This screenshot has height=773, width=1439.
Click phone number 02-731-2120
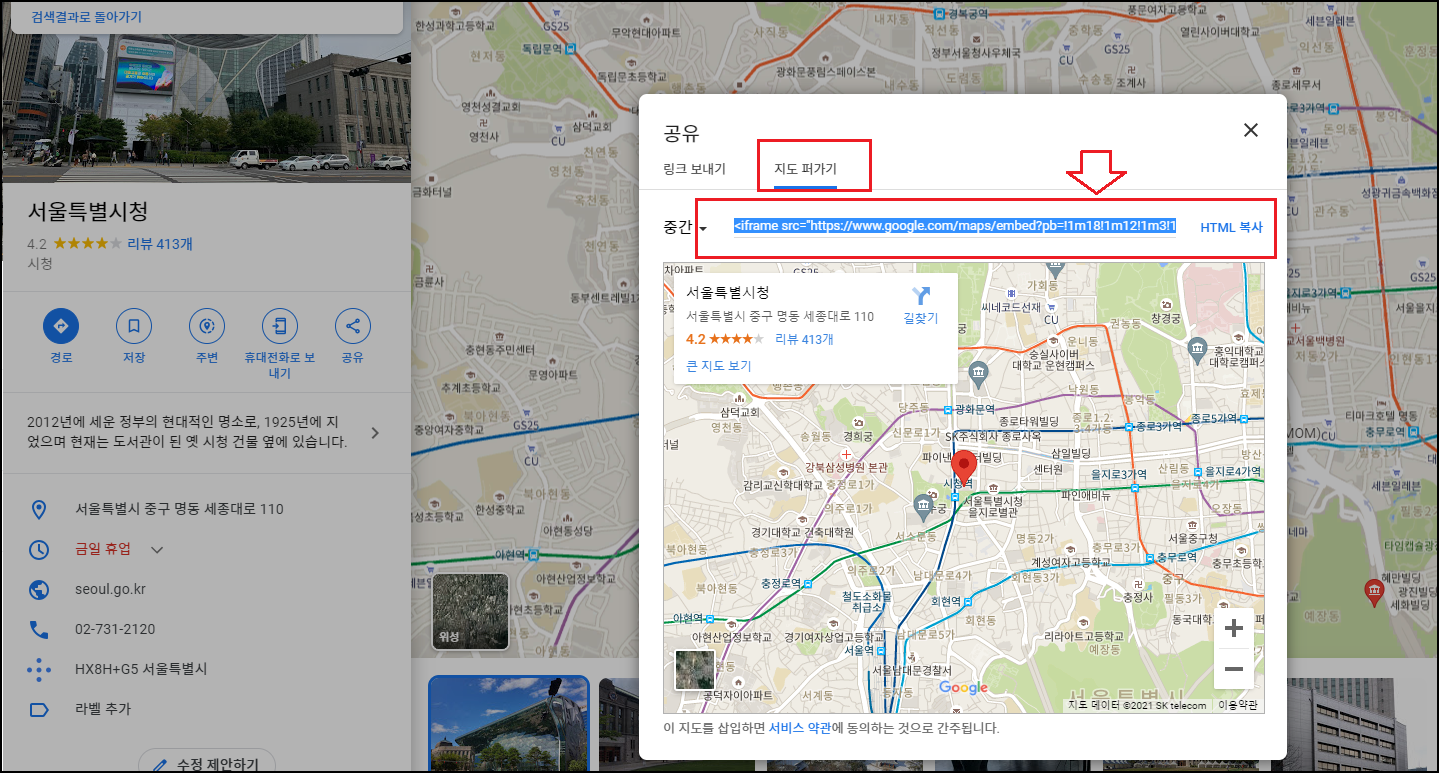tap(115, 629)
